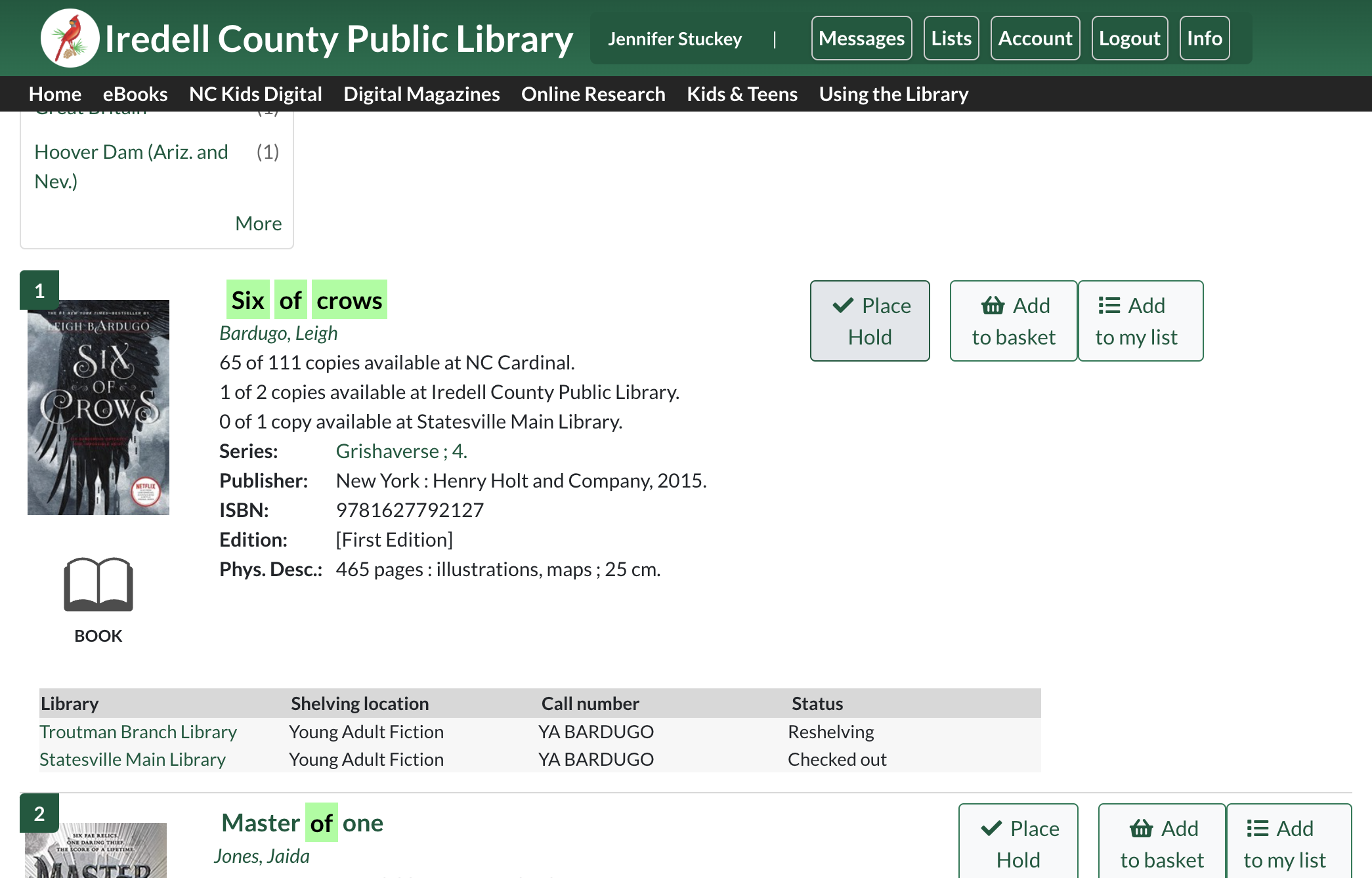The width and height of the screenshot is (1372, 878).
Task: Open NC Kids Digital
Action: 255,94
